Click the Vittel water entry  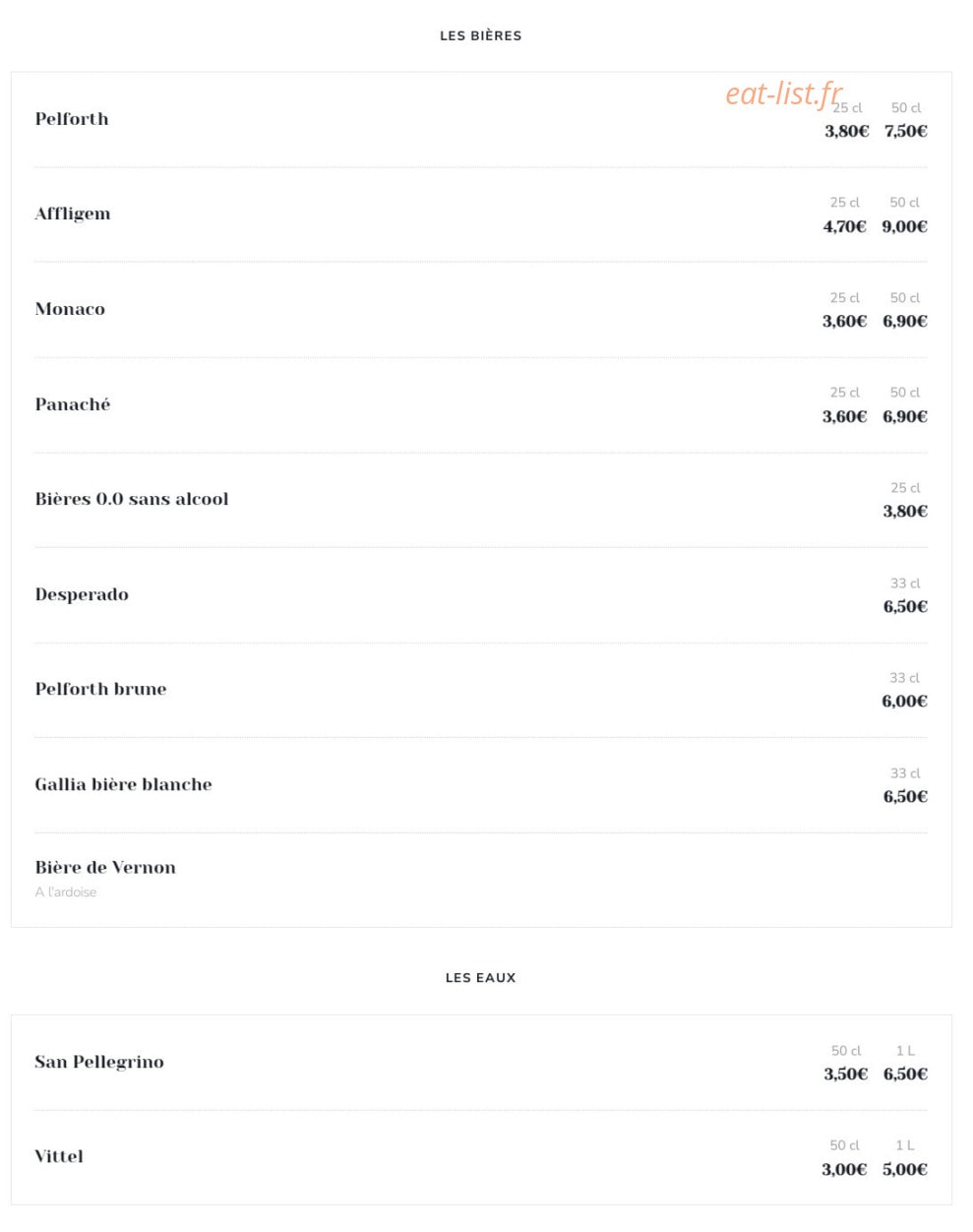pyautogui.click(x=59, y=1156)
